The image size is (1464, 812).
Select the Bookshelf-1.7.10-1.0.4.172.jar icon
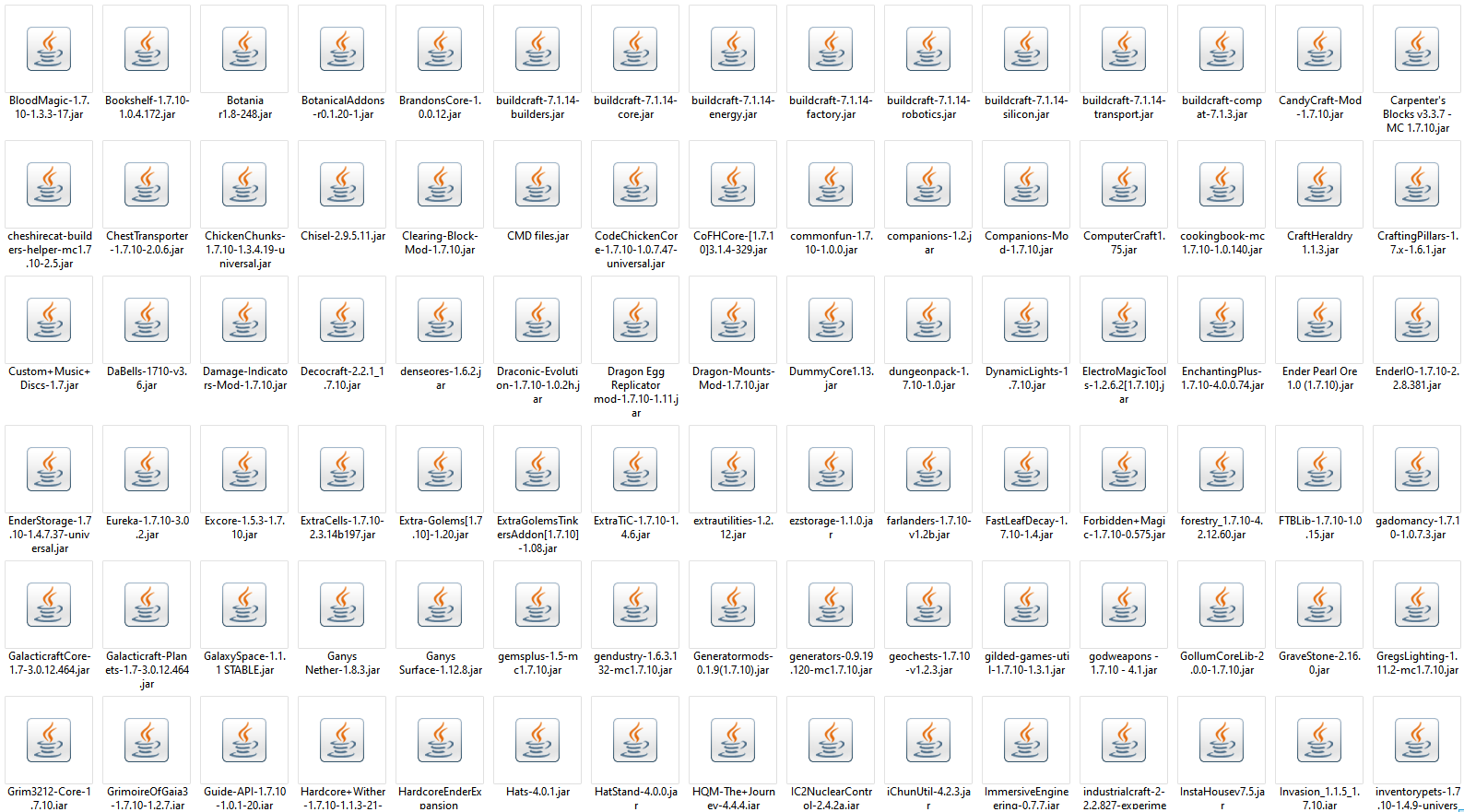pos(147,49)
